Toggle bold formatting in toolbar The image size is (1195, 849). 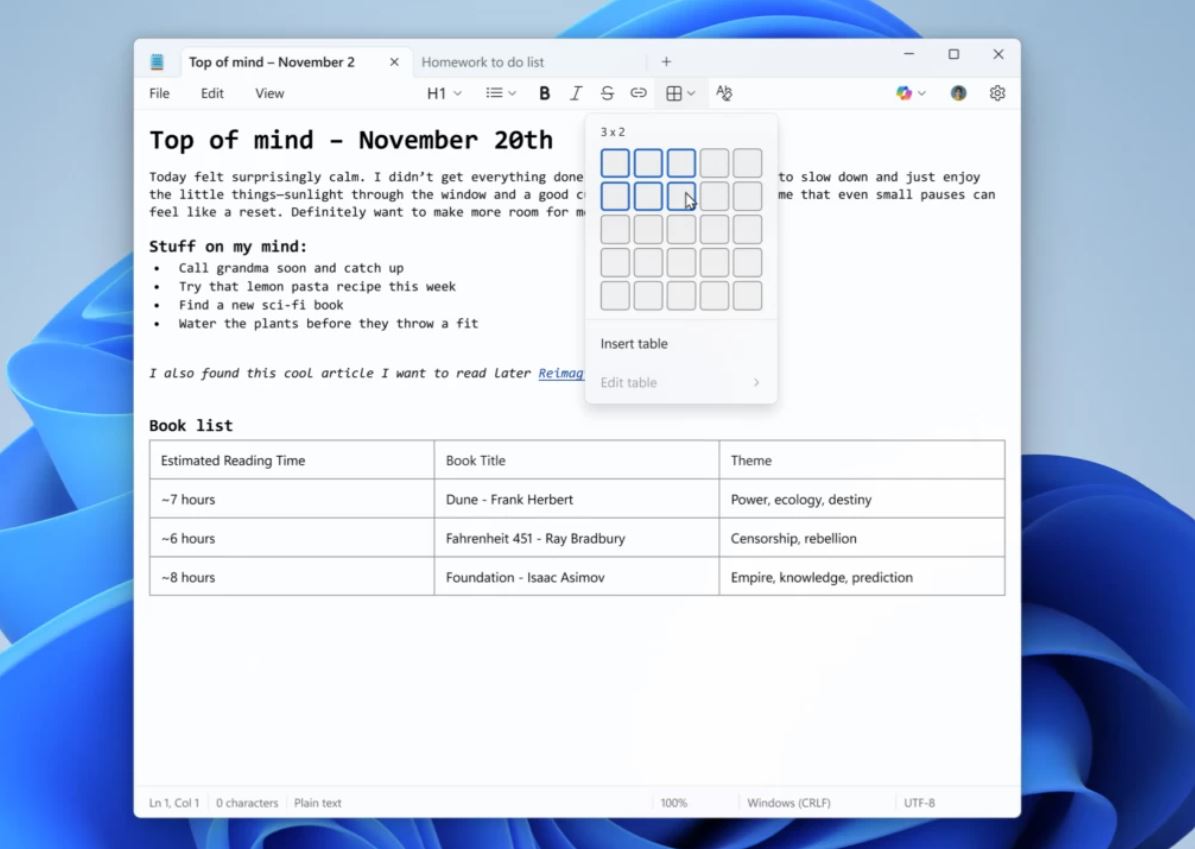544,93
